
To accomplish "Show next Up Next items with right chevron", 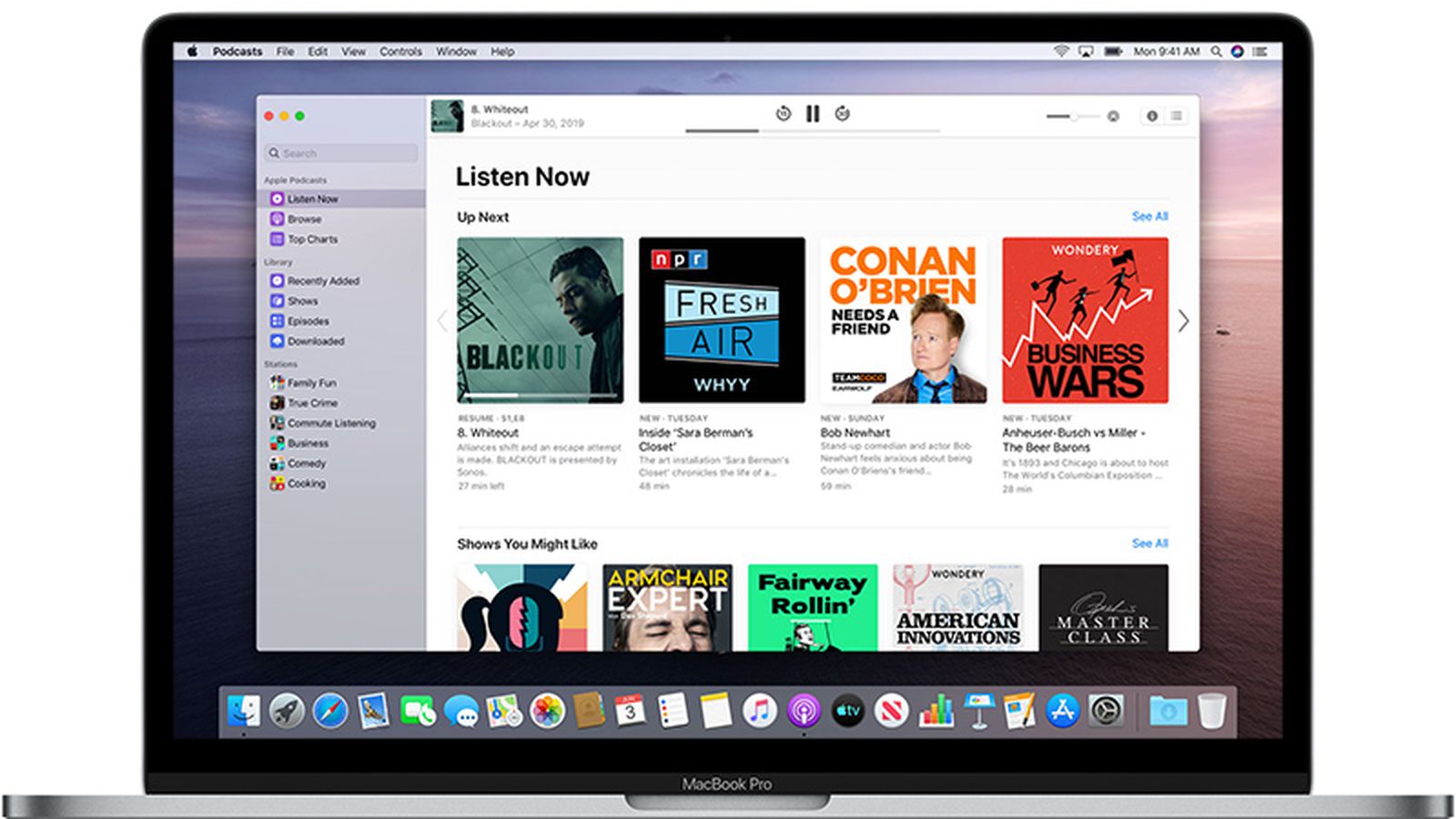I will point(1183,320).
